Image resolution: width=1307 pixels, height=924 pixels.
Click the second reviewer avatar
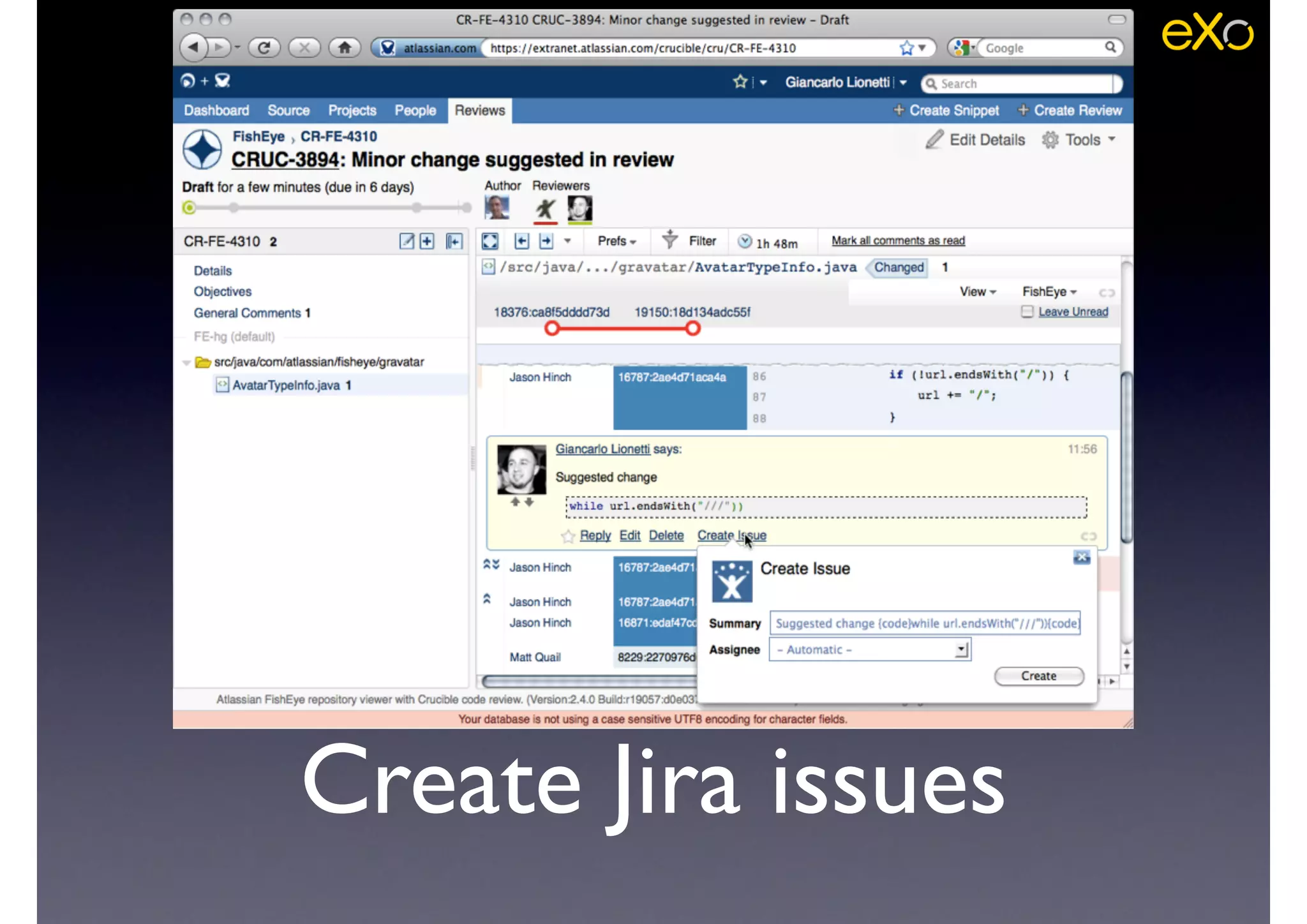[579, 209]
